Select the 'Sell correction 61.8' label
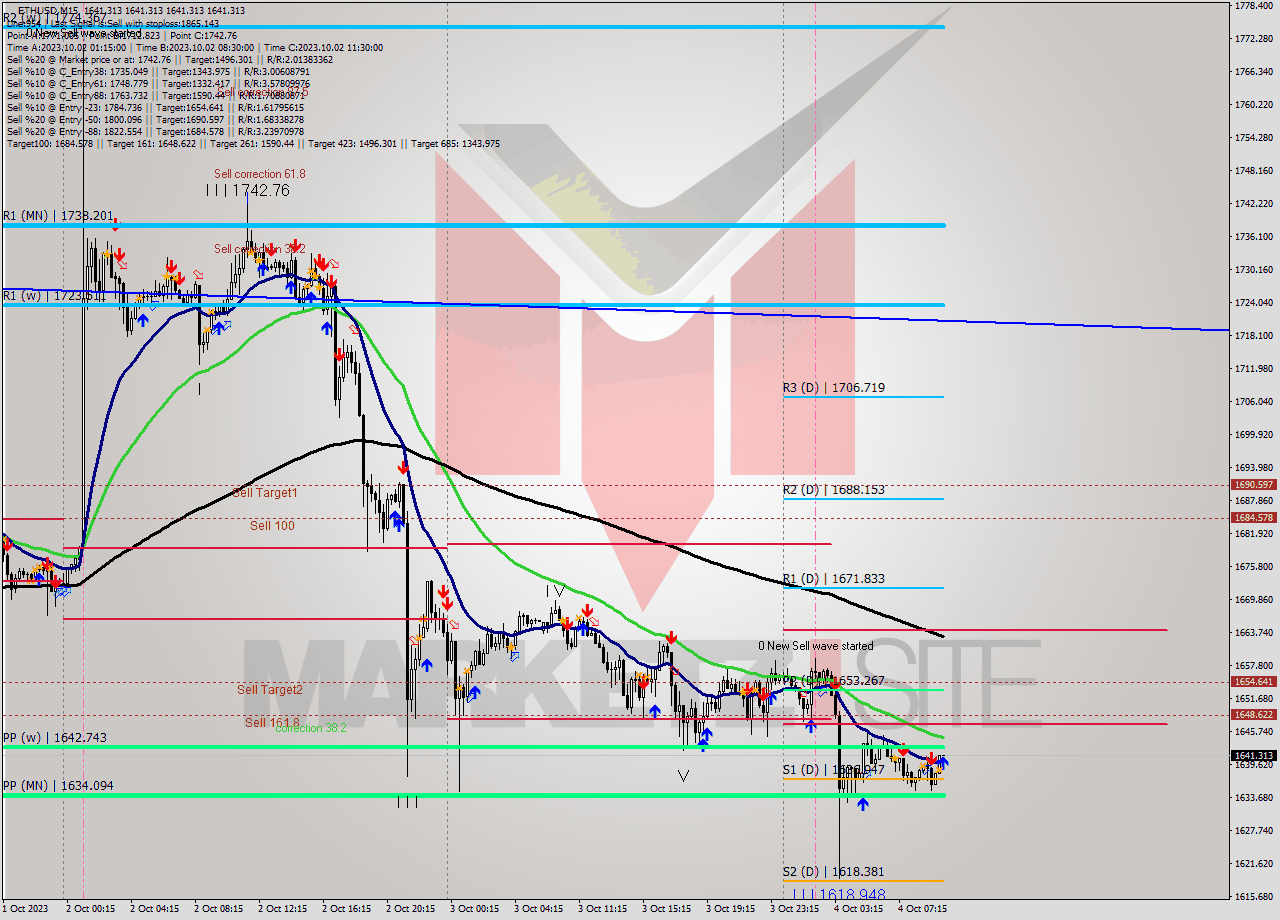The image size is (1280, 920). (x=260, y=173)
